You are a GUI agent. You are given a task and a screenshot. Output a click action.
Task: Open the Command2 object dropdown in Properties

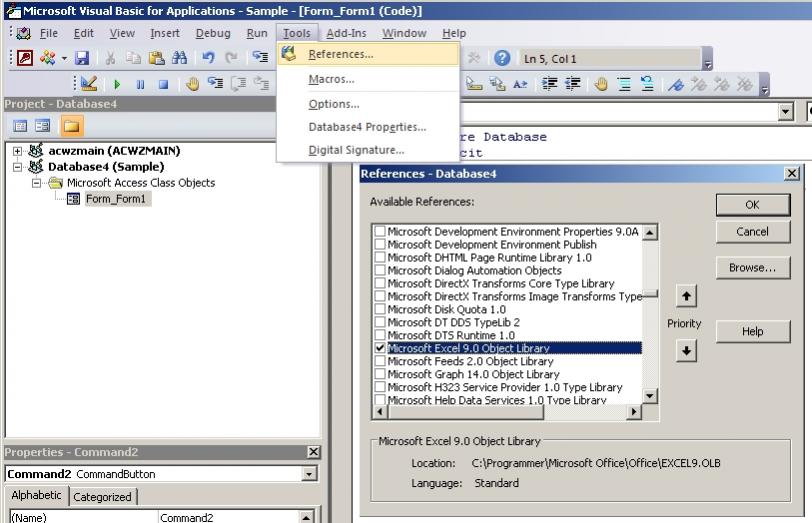click(309, 474)
